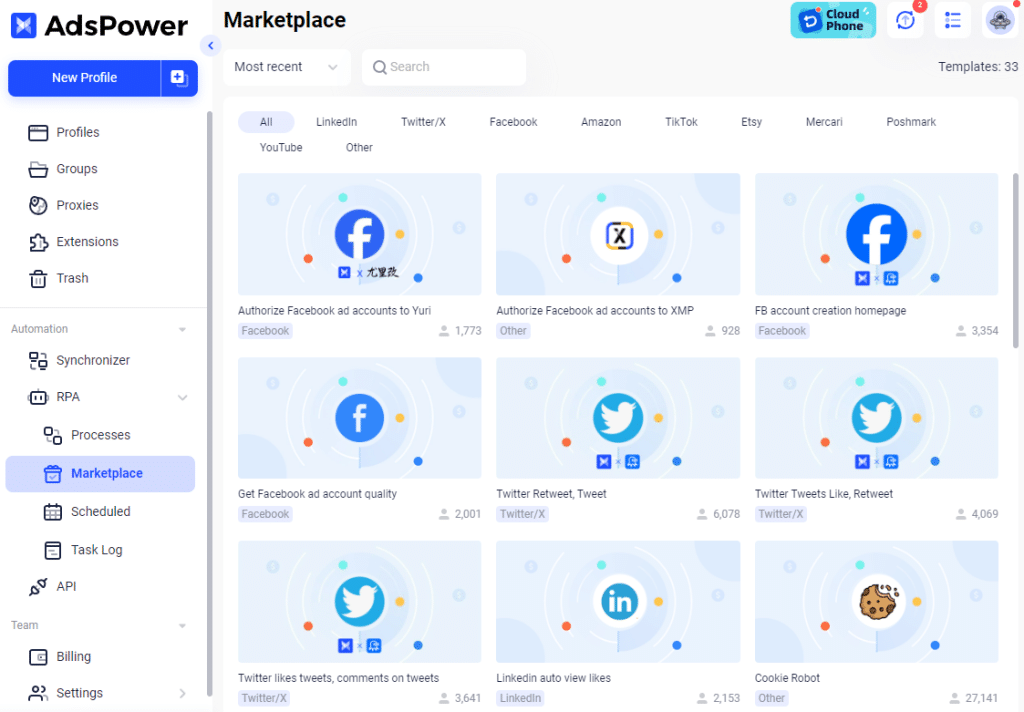1024x712 pixels.
Task: Open the Trash bin icon
Action: 38,279
